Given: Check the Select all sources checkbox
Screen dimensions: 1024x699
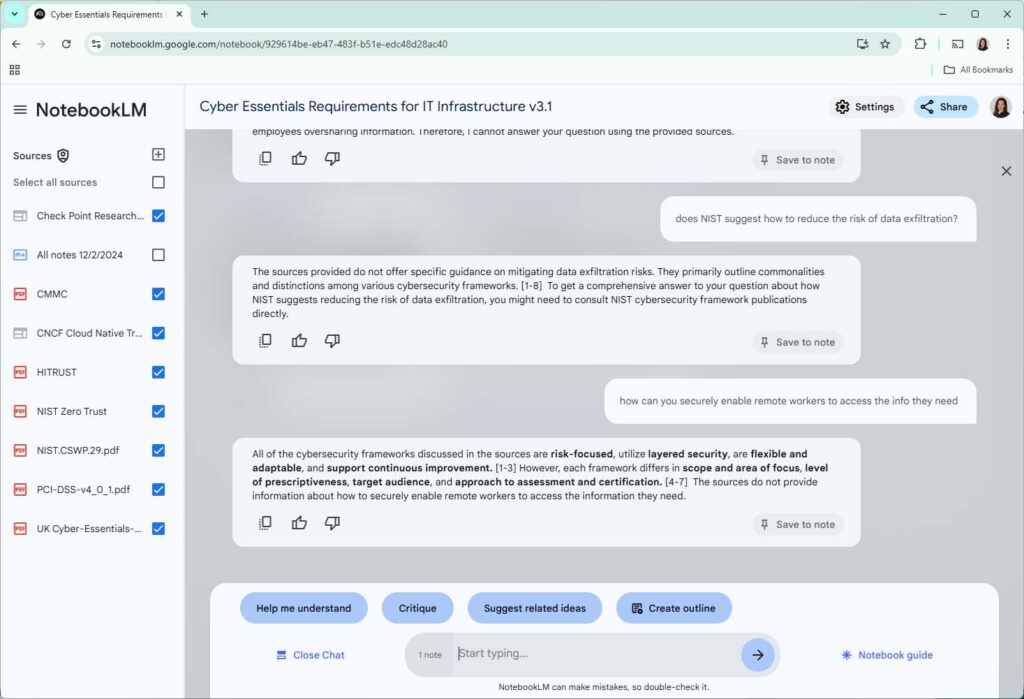Looking at the screenshot, I should [158, 182].
